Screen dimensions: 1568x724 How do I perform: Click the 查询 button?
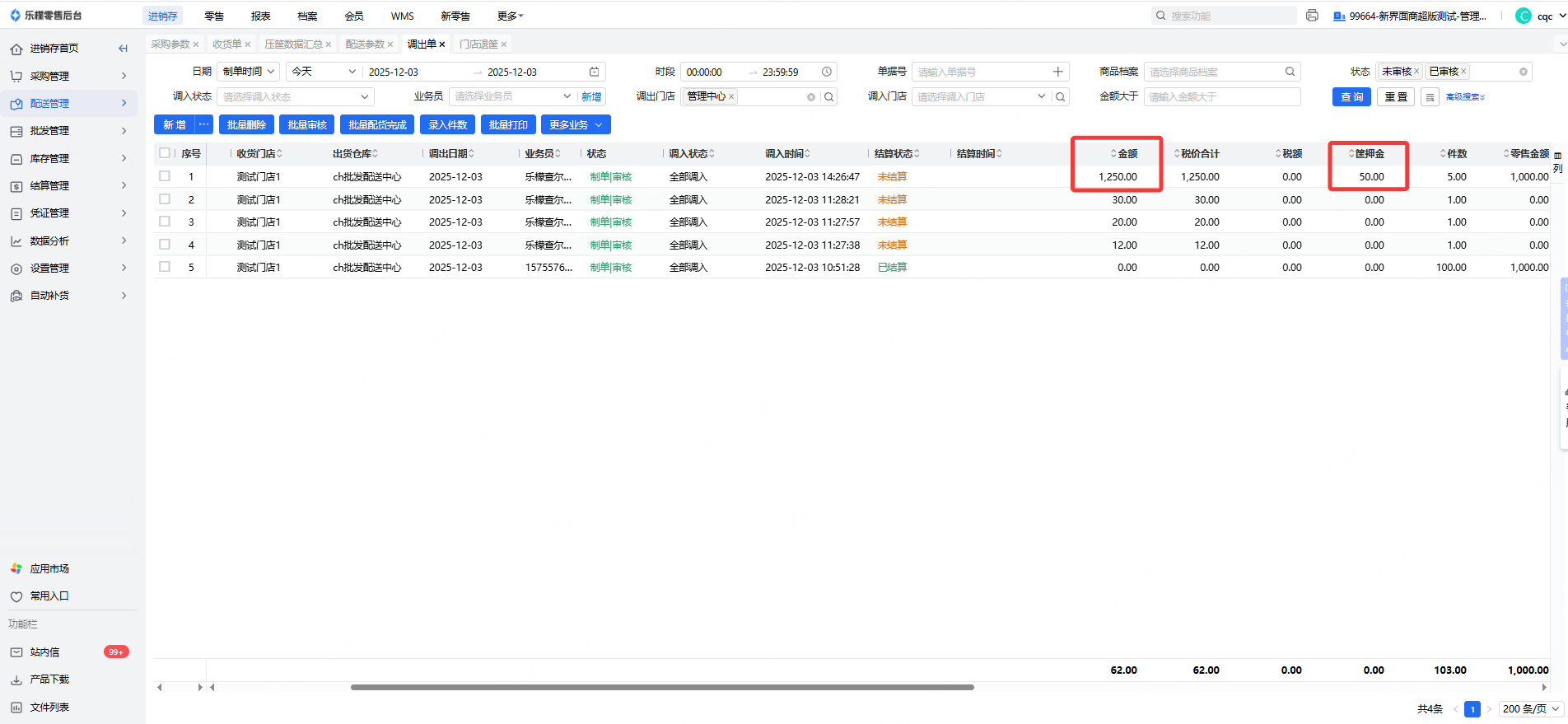click(x=1351, y=97)
